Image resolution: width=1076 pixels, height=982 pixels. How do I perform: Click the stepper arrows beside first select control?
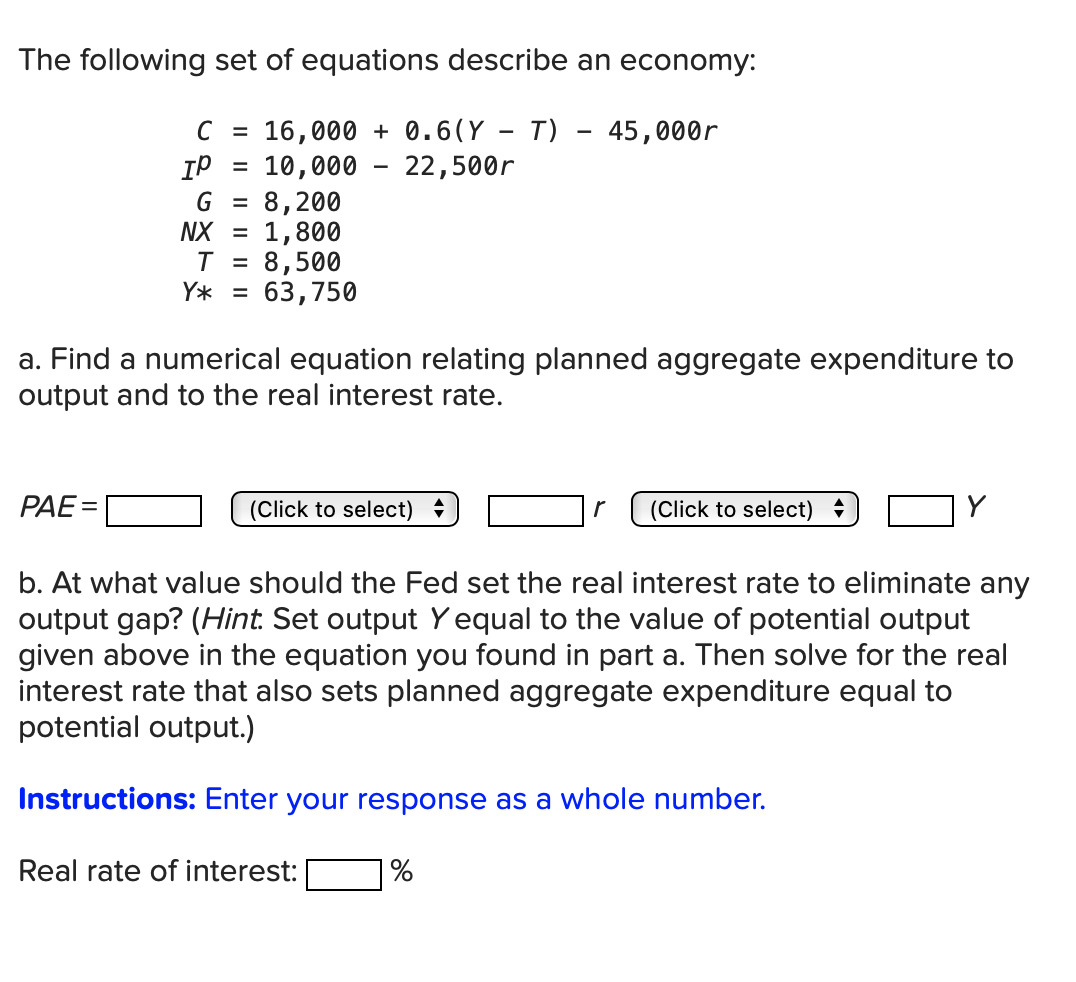tap(439, 509)
